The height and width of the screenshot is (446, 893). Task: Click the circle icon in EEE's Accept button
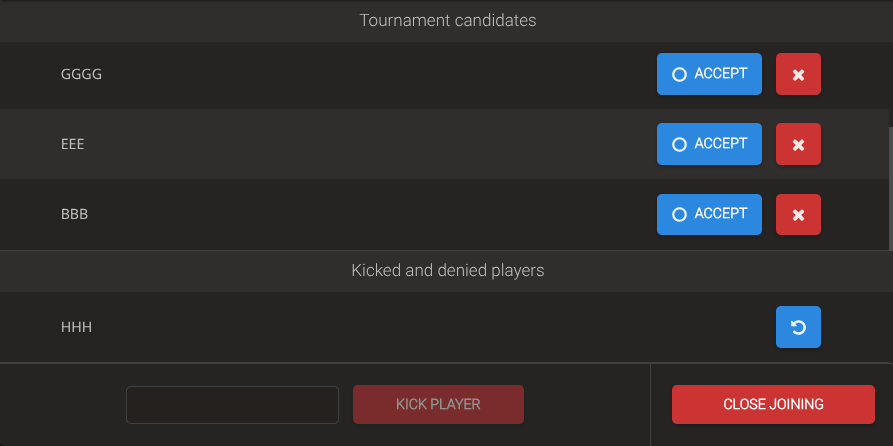click(680, 144)
